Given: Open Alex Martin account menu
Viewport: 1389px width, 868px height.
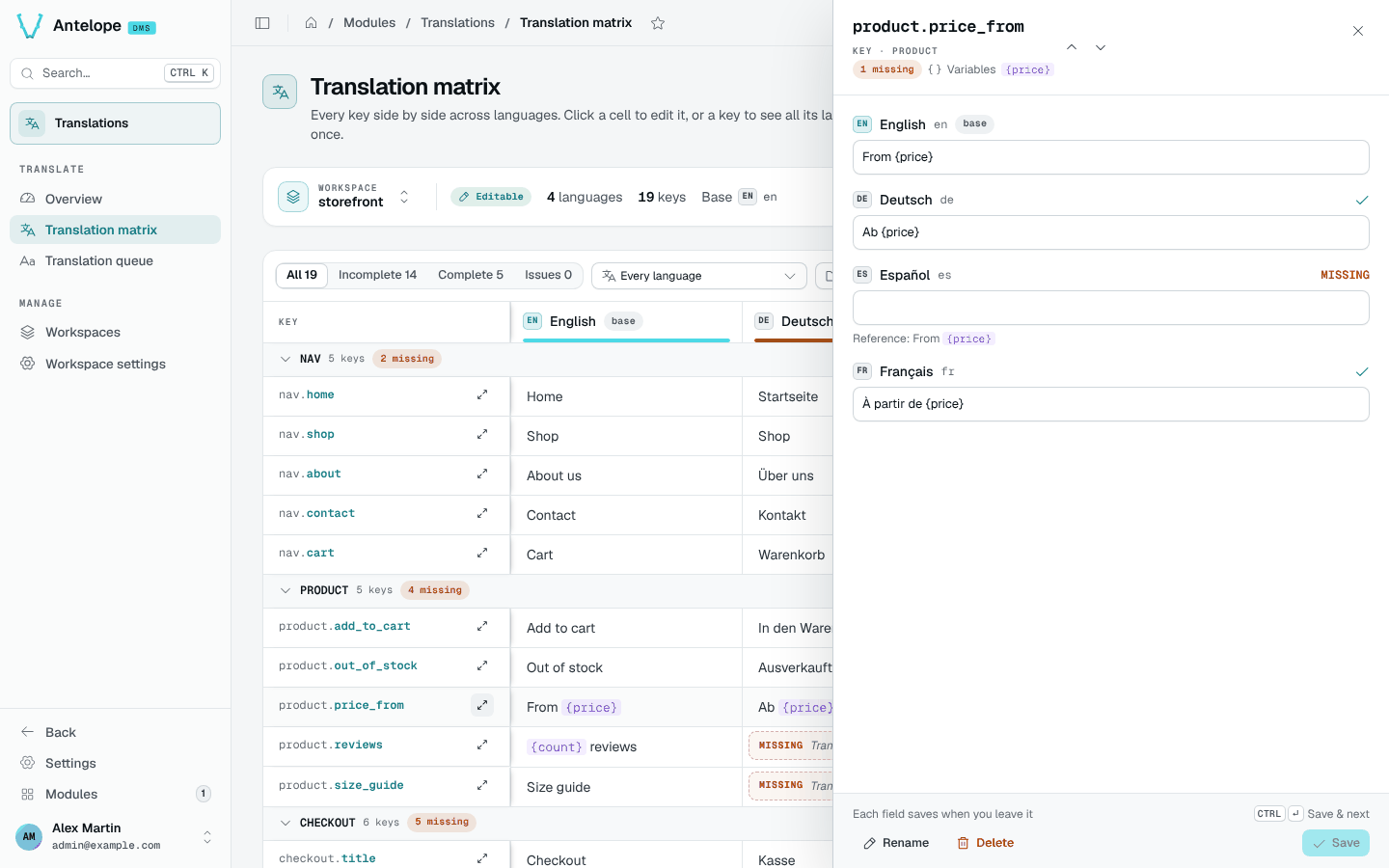Looking at the screenshot, I should [x=115, y=836].
